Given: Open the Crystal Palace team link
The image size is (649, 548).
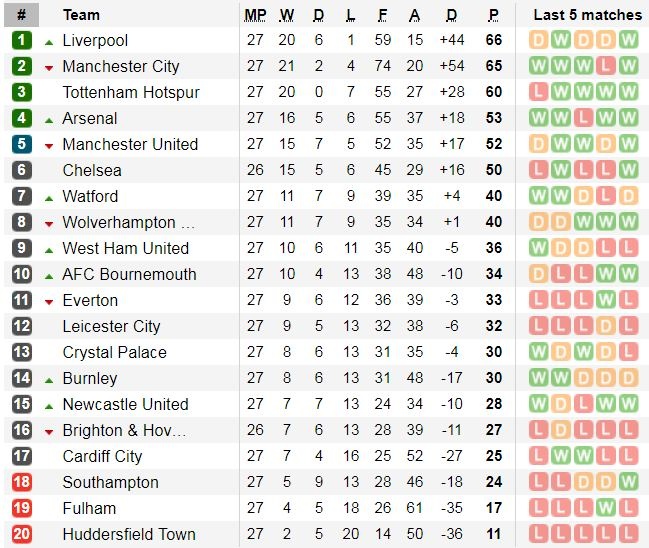Looking at the screenshot, I should click(114, 352).
